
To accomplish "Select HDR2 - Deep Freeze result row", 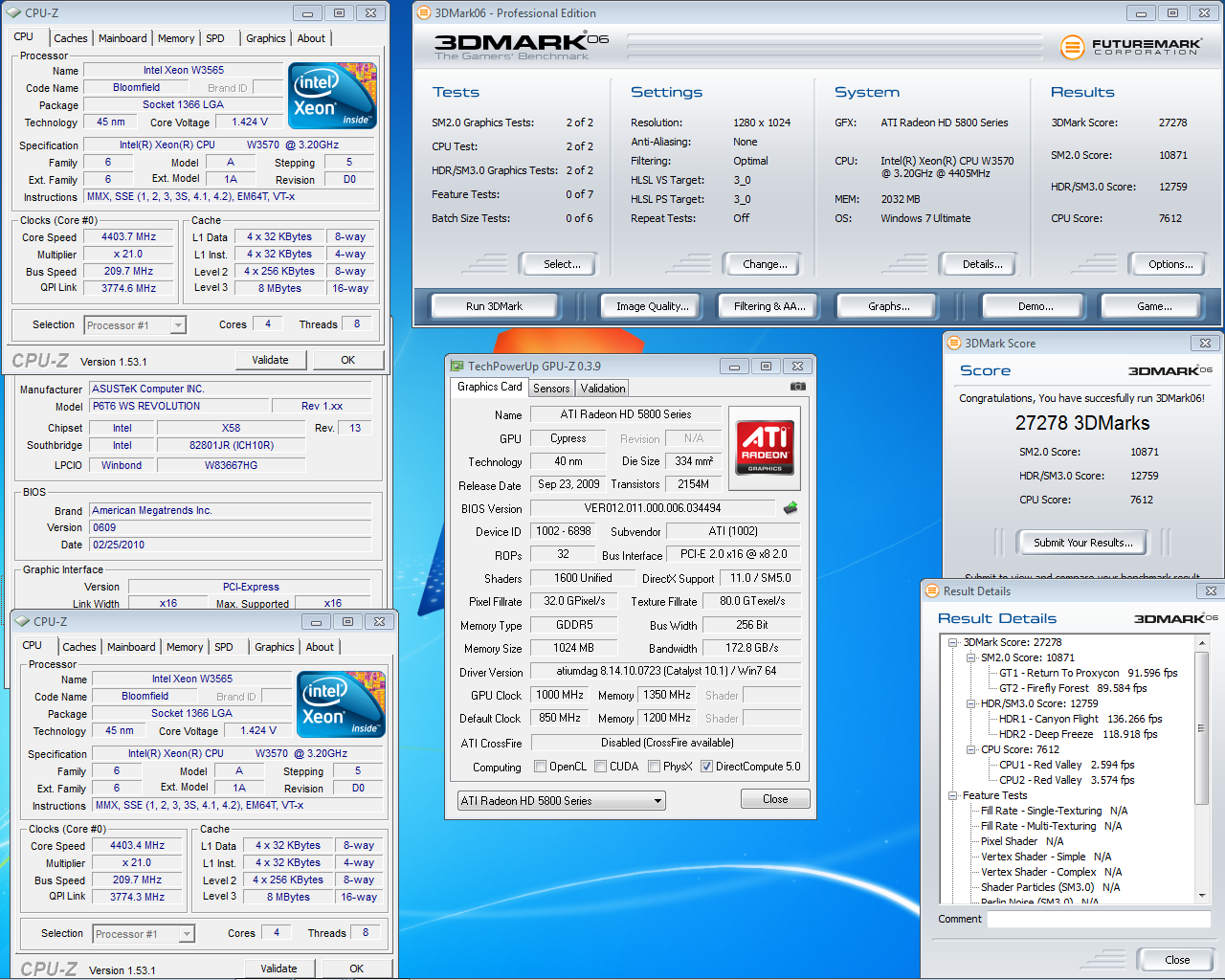I will coord(1078,734).
